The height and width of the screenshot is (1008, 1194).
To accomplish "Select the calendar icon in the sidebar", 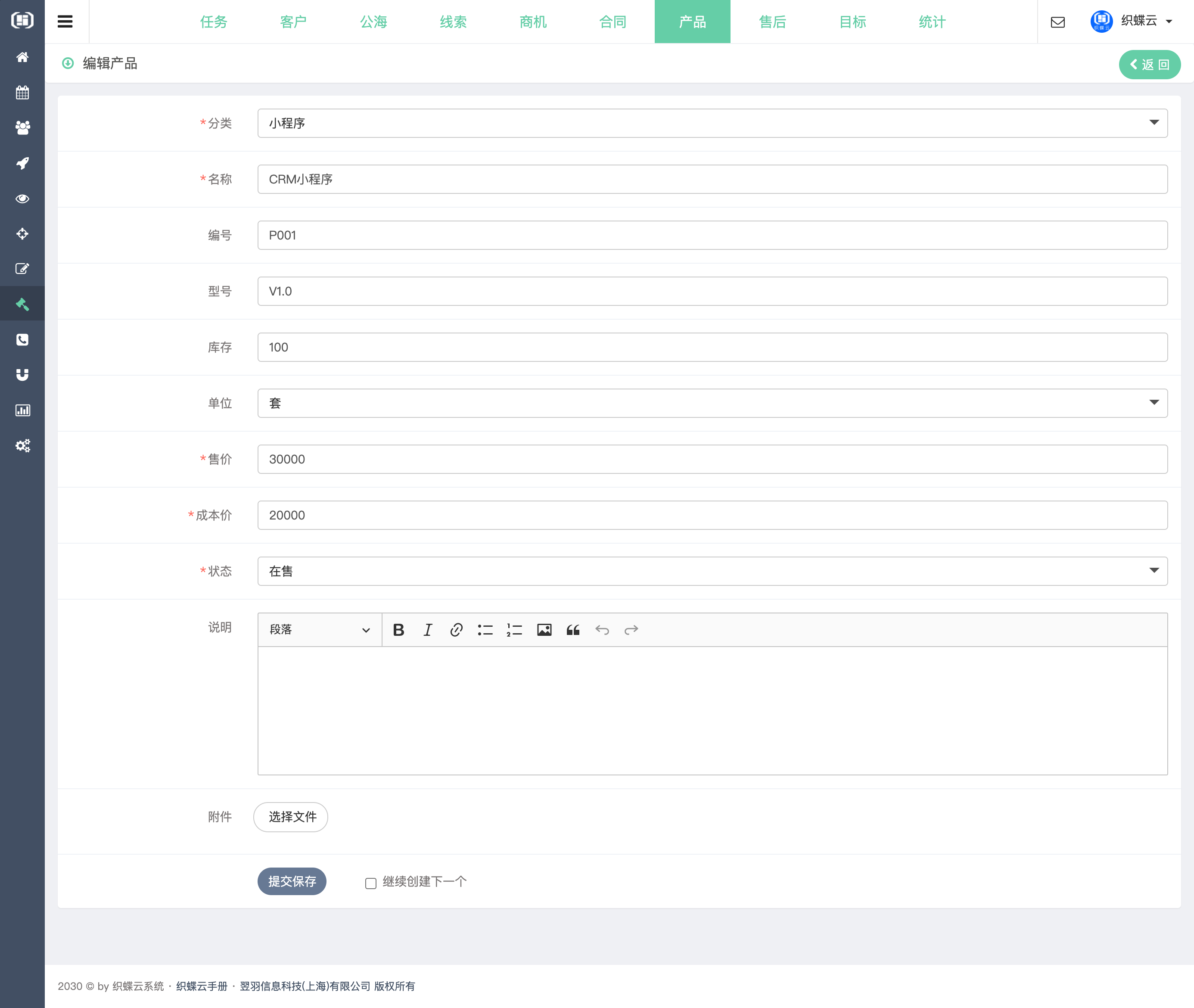I will (x=22, y=93).
